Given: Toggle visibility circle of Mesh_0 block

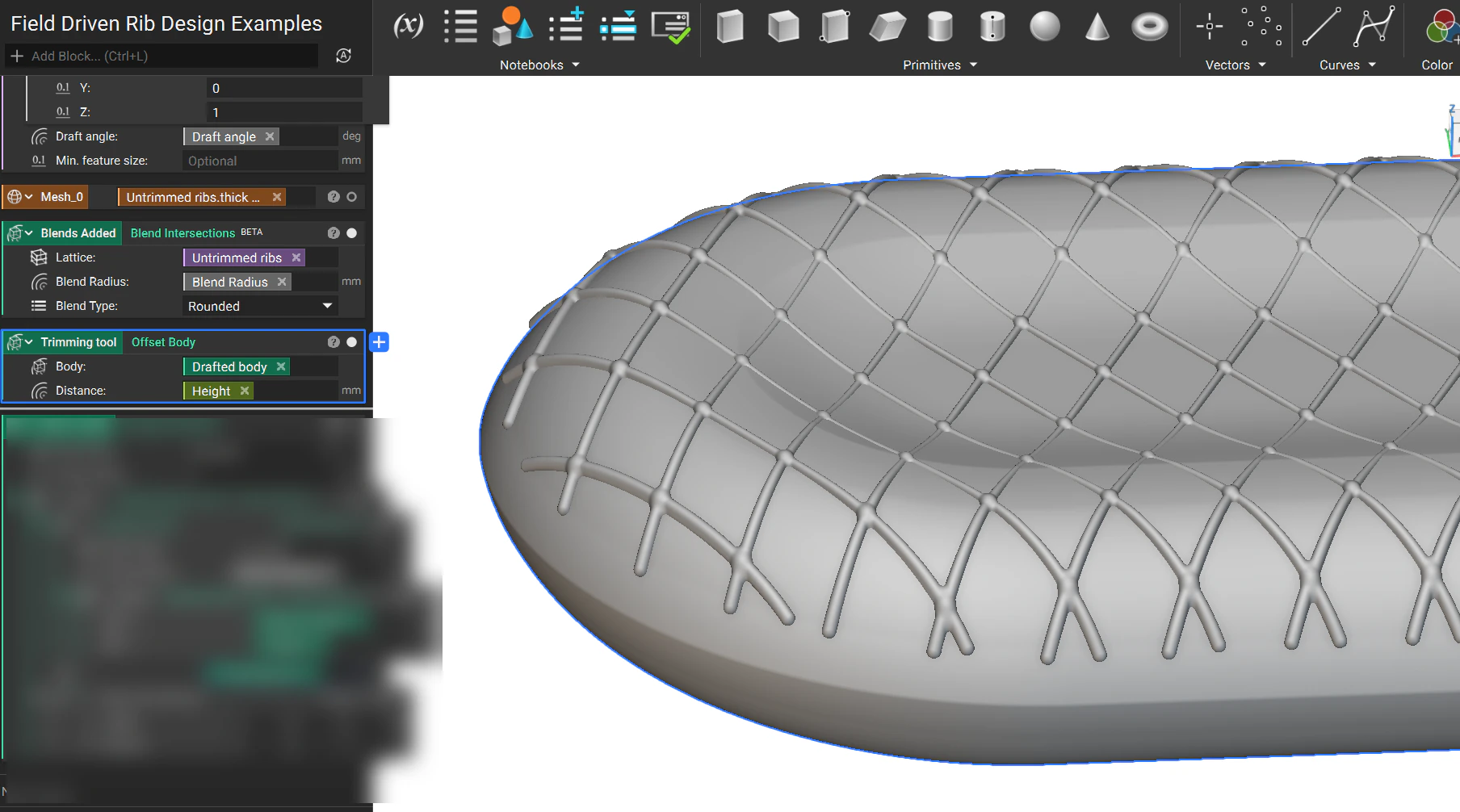Looking at the screenshot, I should point(351,197).
